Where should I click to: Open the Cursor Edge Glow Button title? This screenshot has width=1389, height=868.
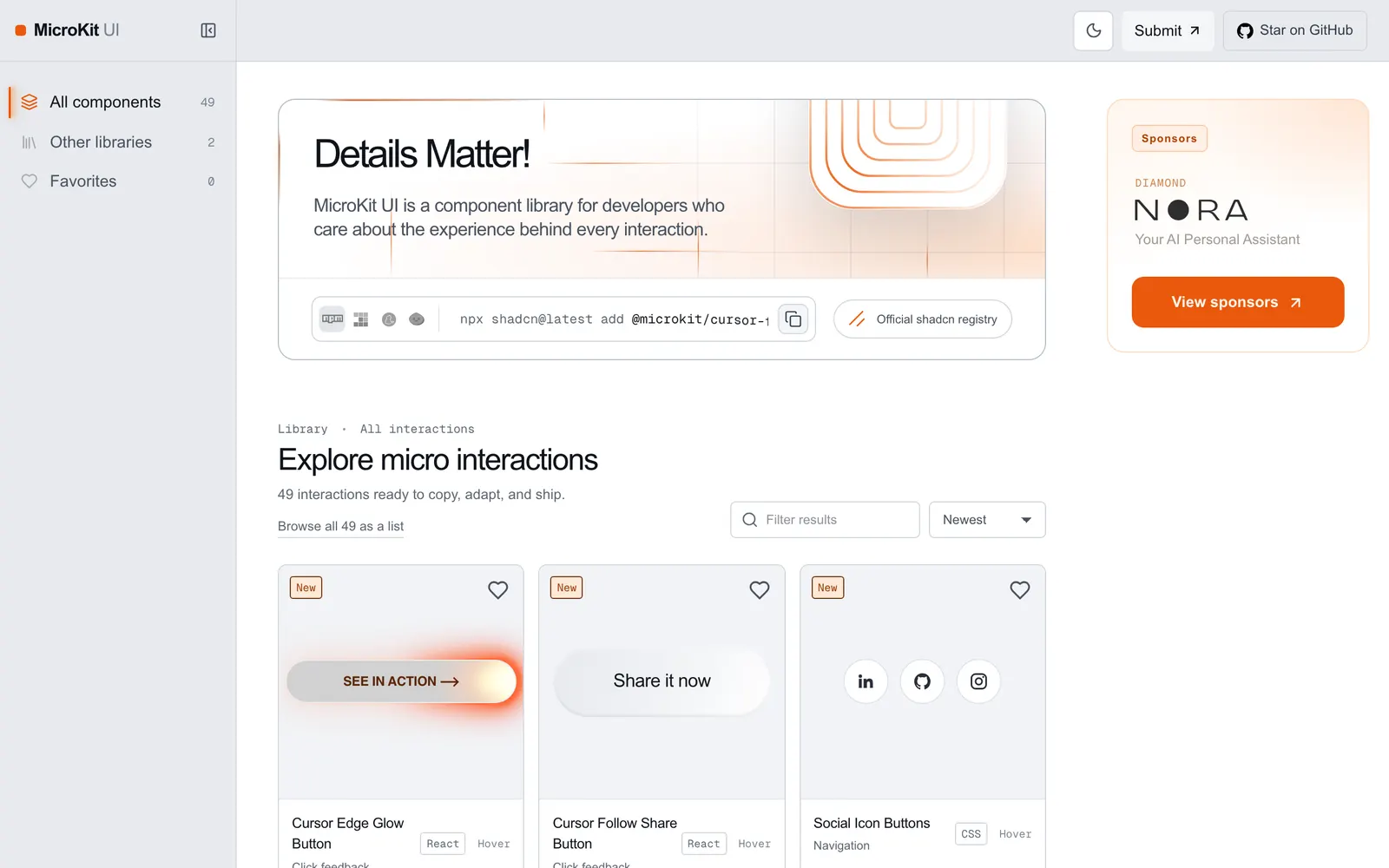point(348,833)
